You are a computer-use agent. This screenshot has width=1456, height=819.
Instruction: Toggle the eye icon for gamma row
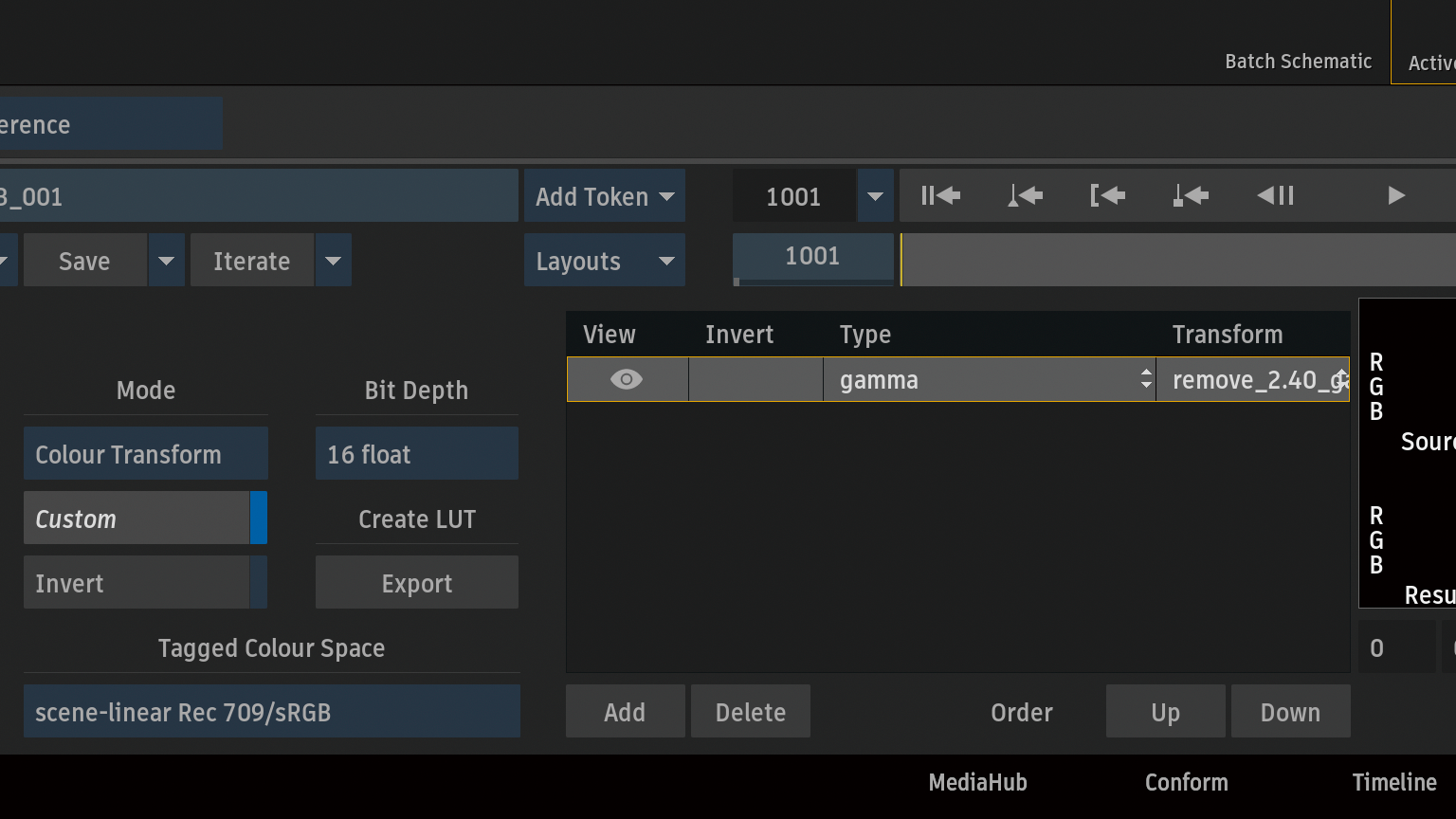pyautogui.click(x=627, y=380)
